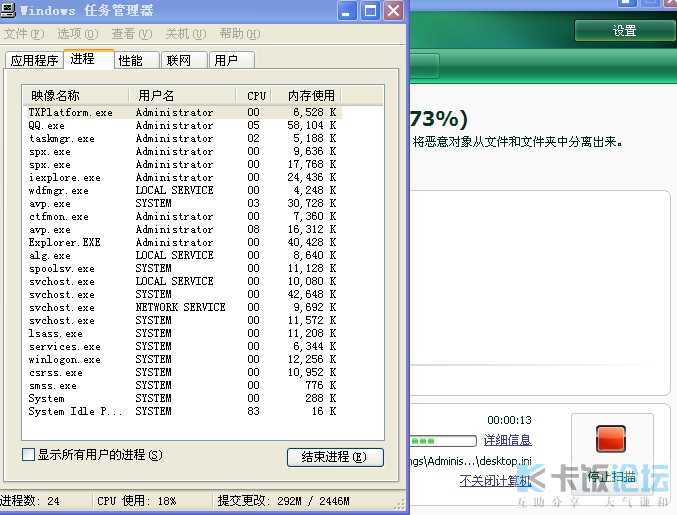Select the smss.exe process
This screenshot has height=515, width=677.
point(182,385)
